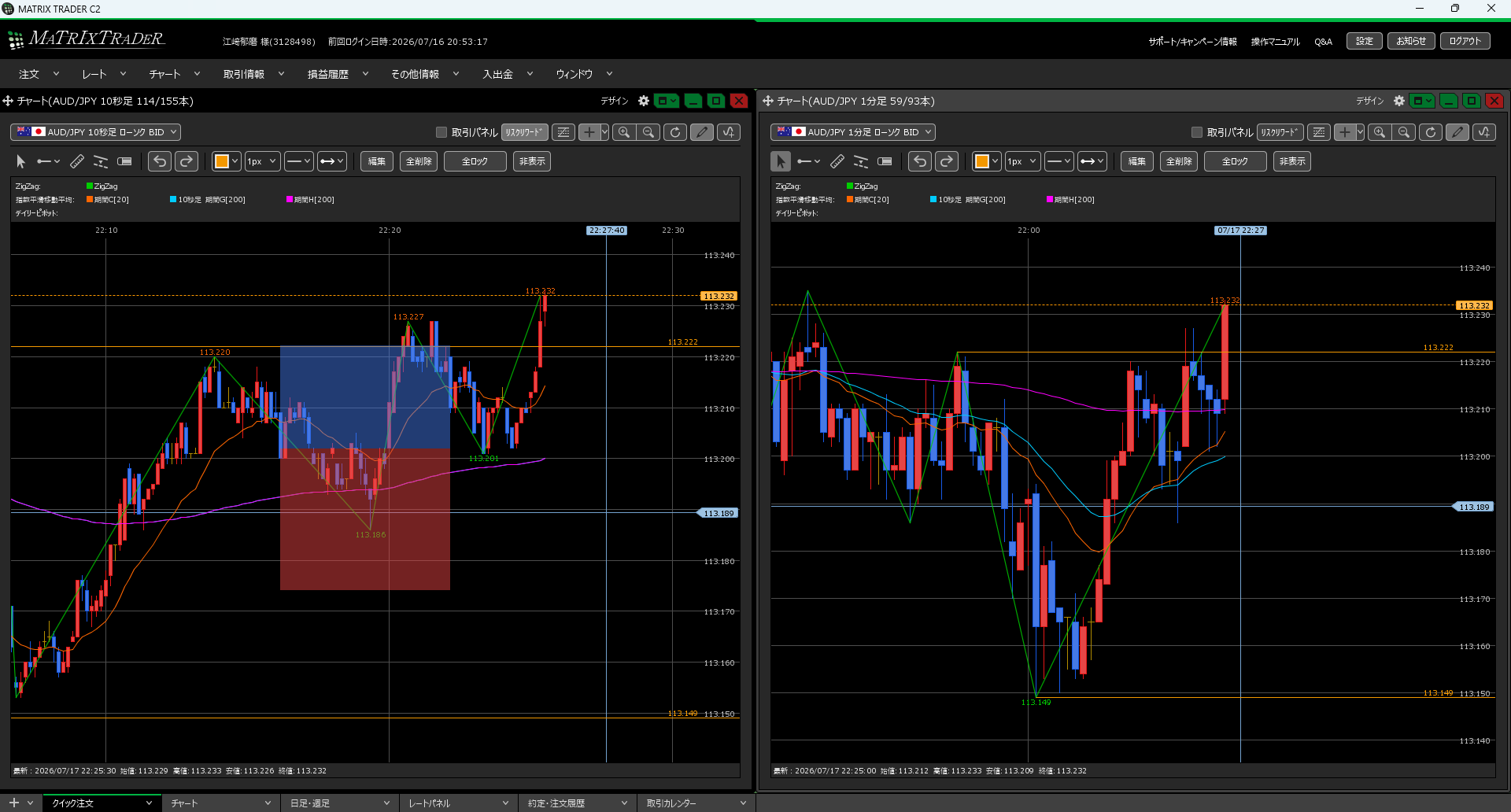Select the cursor tool in the 10秒足 chart
The width and height of the screenshot is (1511, 812).
[x=21, y=161]
